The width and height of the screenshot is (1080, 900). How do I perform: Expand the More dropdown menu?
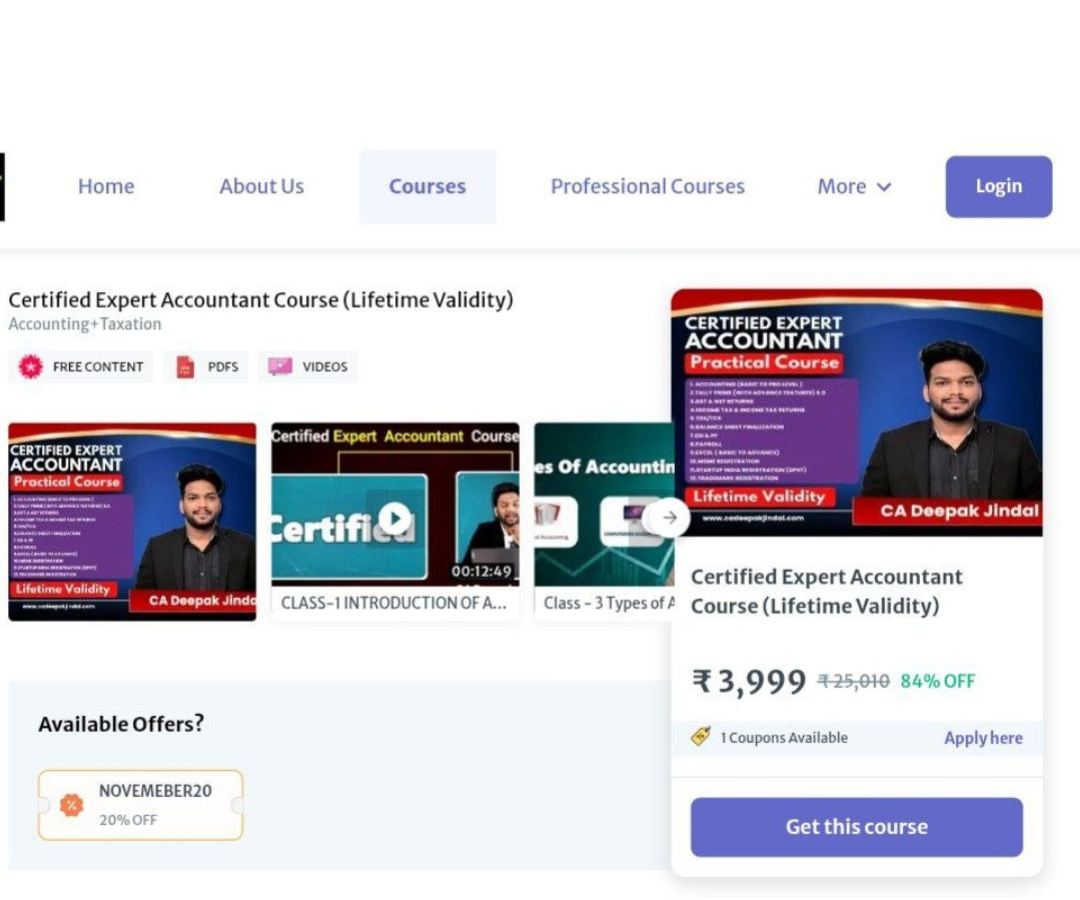(x=854, y=187)
